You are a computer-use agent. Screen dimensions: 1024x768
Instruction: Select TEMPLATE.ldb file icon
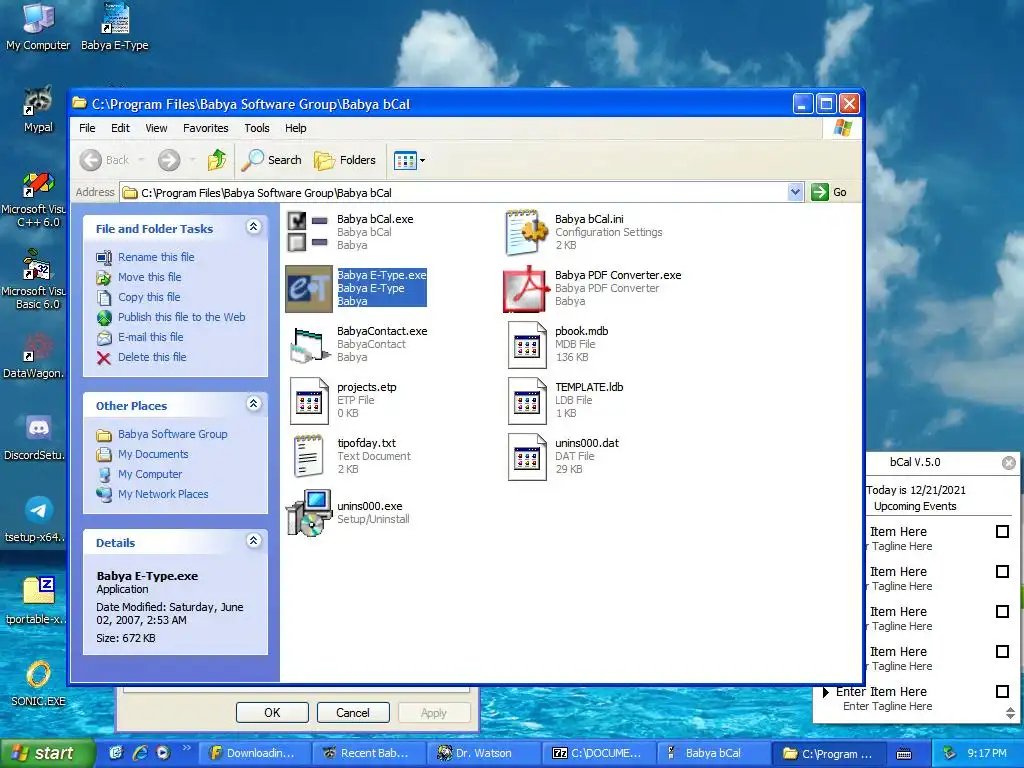pos(527,400)
